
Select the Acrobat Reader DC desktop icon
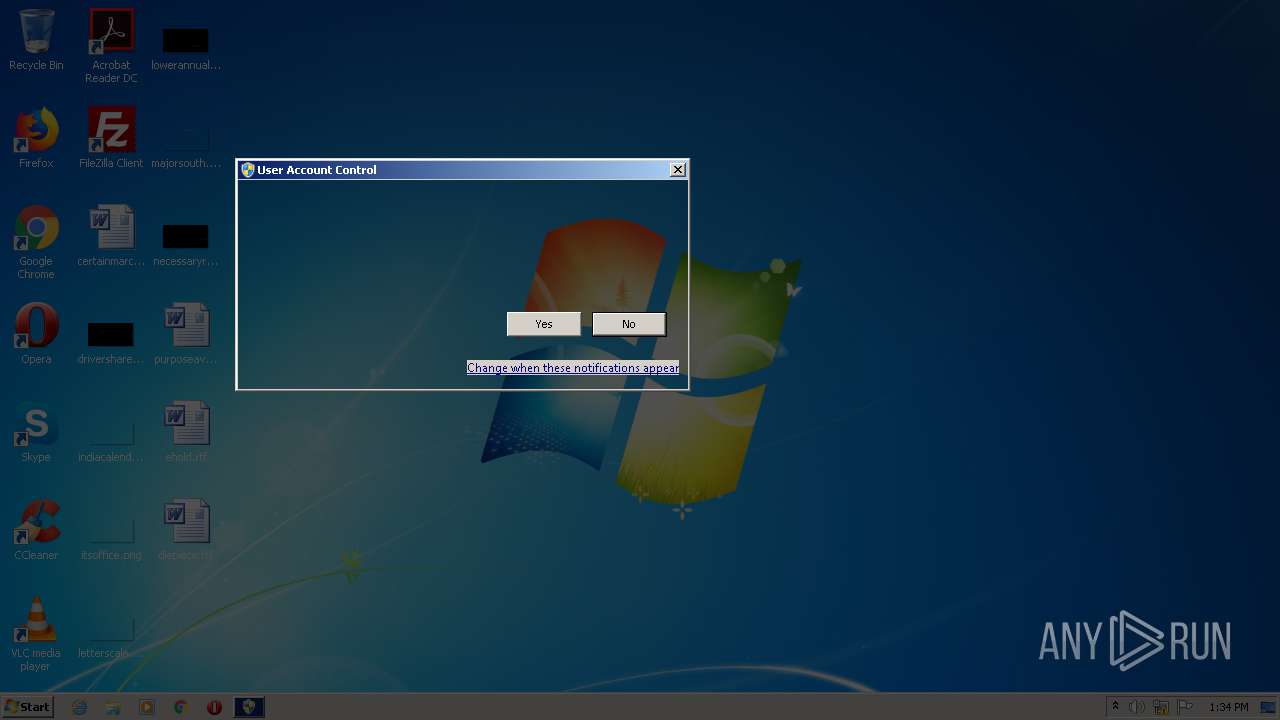[x=111, y=46]
